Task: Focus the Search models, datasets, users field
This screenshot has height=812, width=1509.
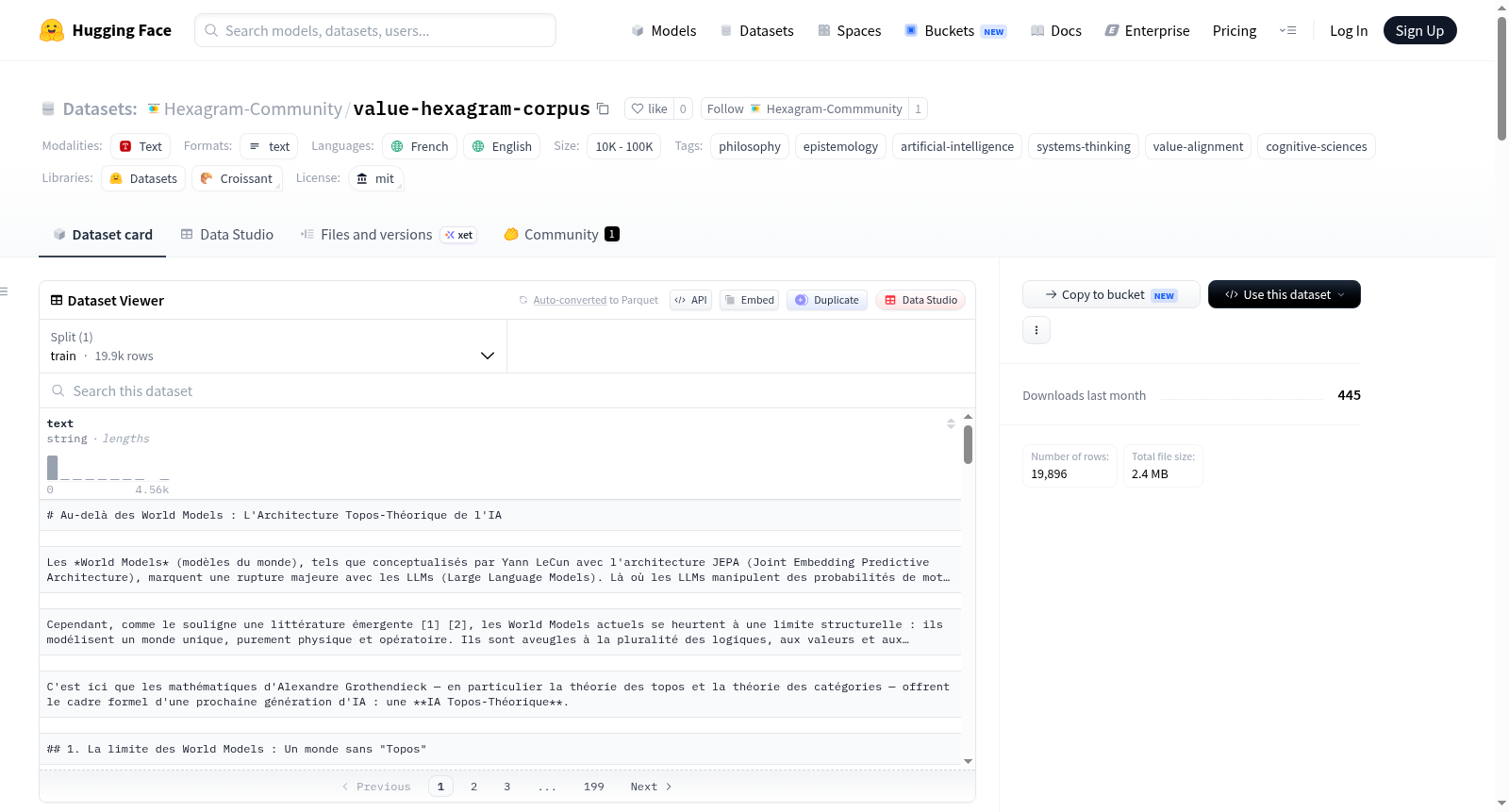Action: [x=375, y=30]
